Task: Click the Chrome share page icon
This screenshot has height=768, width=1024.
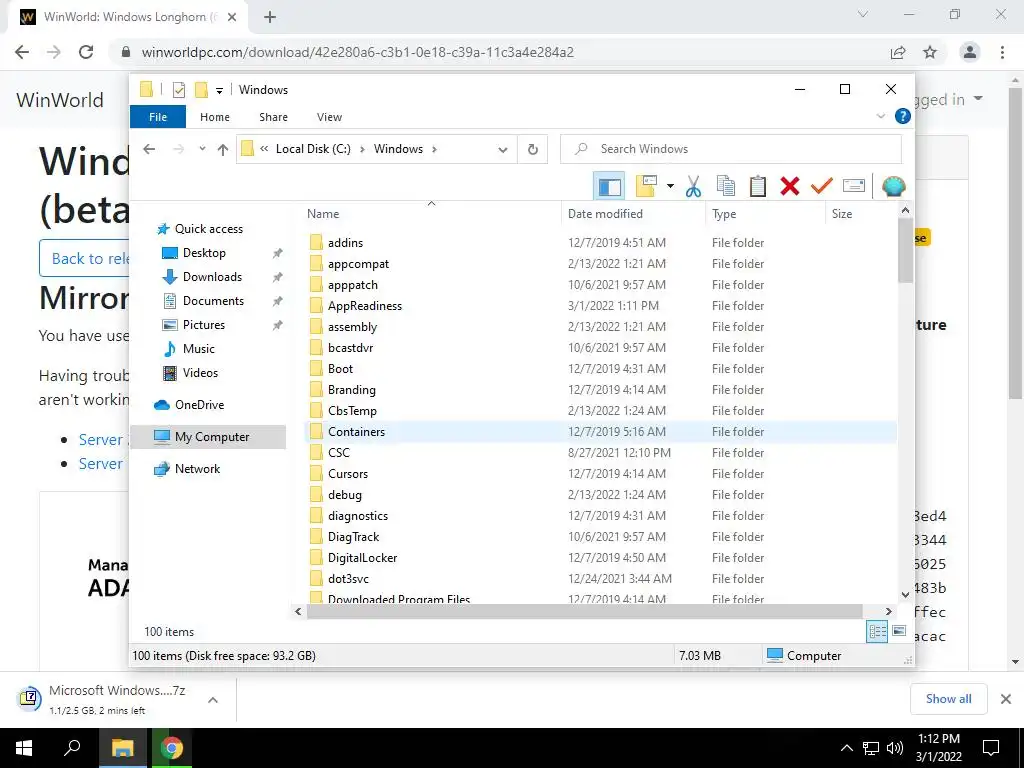Action: click(x=899, y=52)
